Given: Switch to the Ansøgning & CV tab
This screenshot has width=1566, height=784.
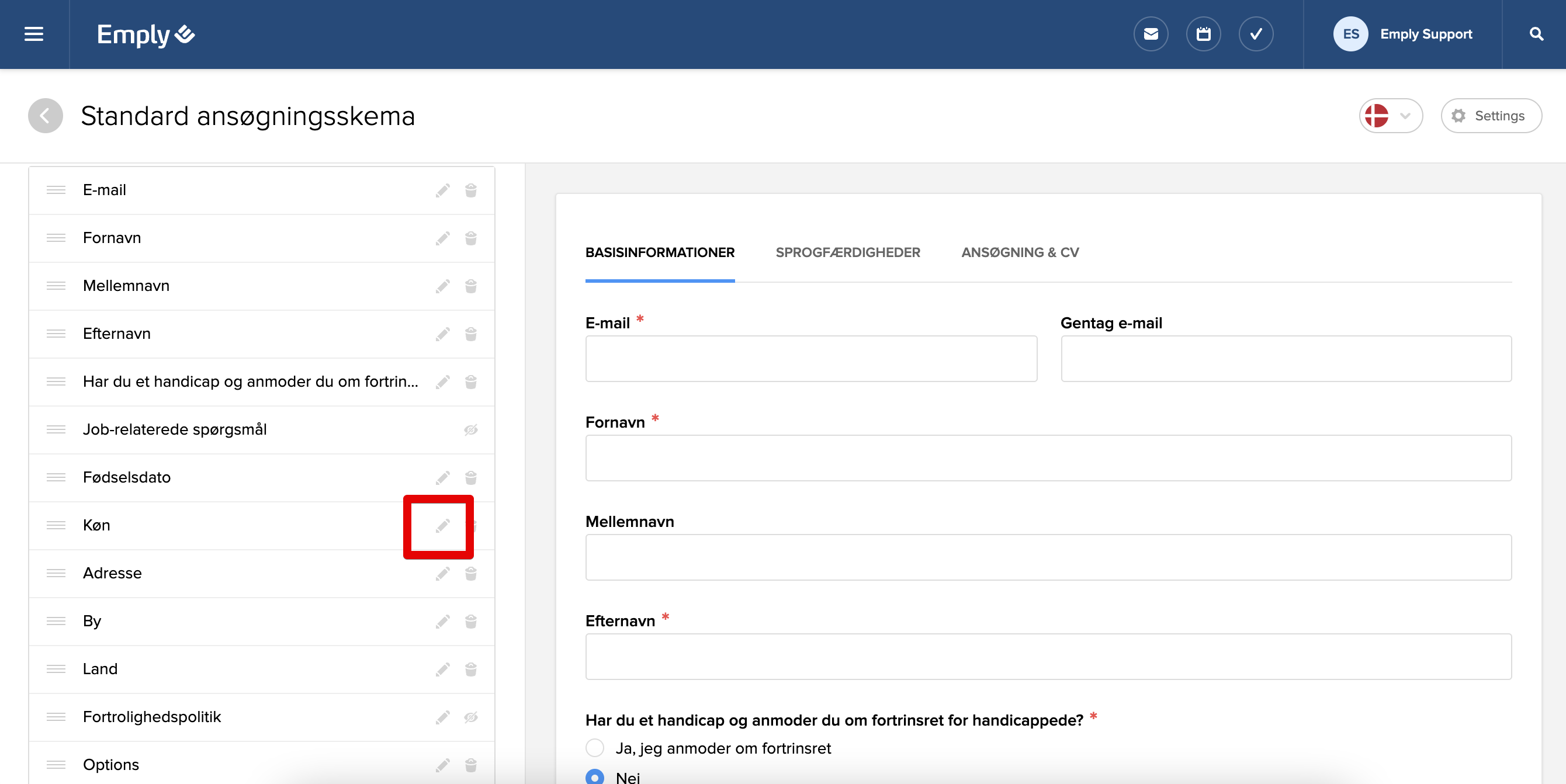Looking at the screenshot, I should 1020,253.
